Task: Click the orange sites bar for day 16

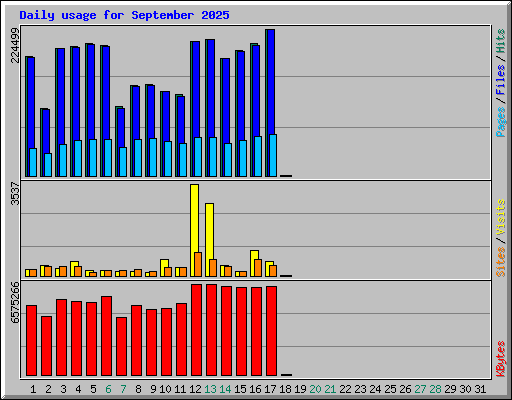Action: (x=258, y=268)
